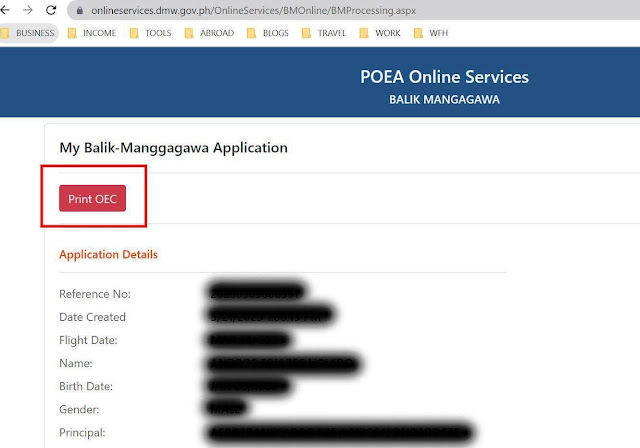
Task: Click the Name: label
Action: 76,363
